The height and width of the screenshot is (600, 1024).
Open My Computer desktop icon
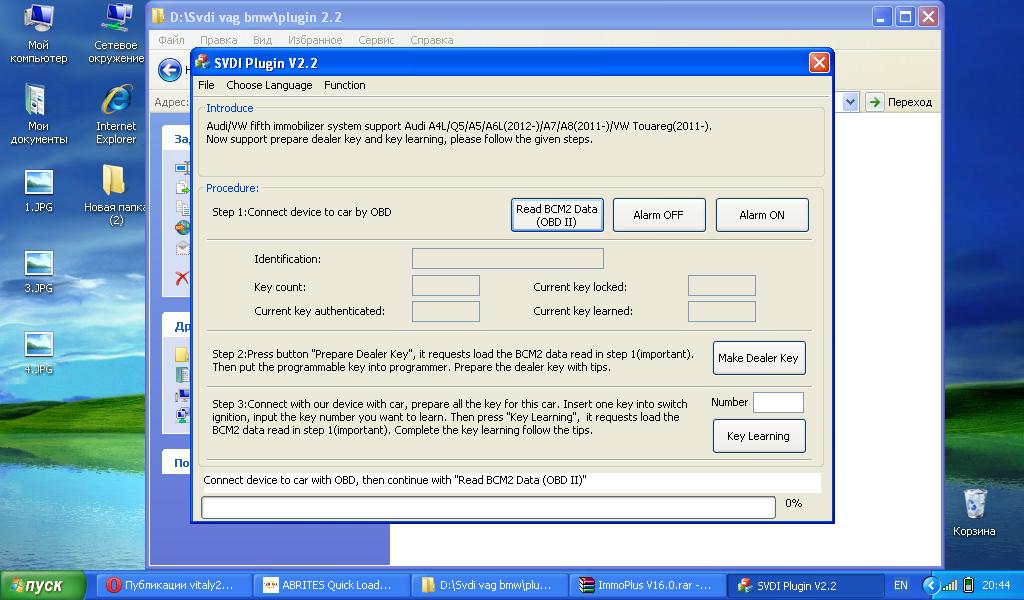[x=39, y=34]
